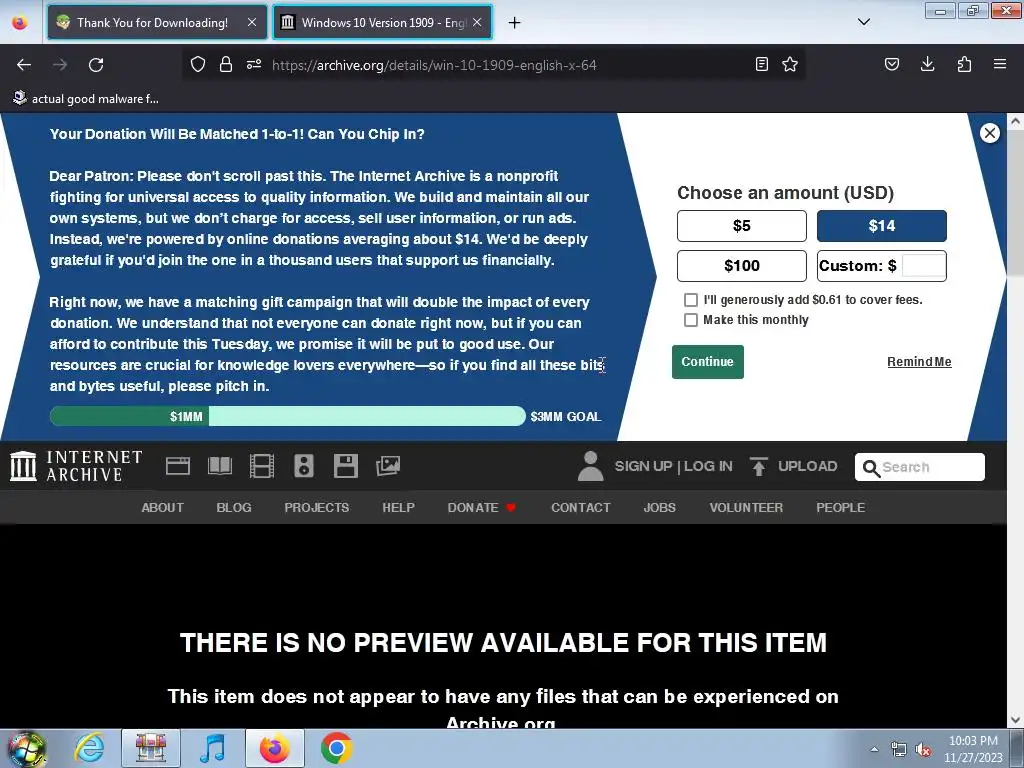The width and height of the screenshot is (1024, 768).
Task: Click the user avatar icon
Action: pyautogui.click(x=590, y=466)
